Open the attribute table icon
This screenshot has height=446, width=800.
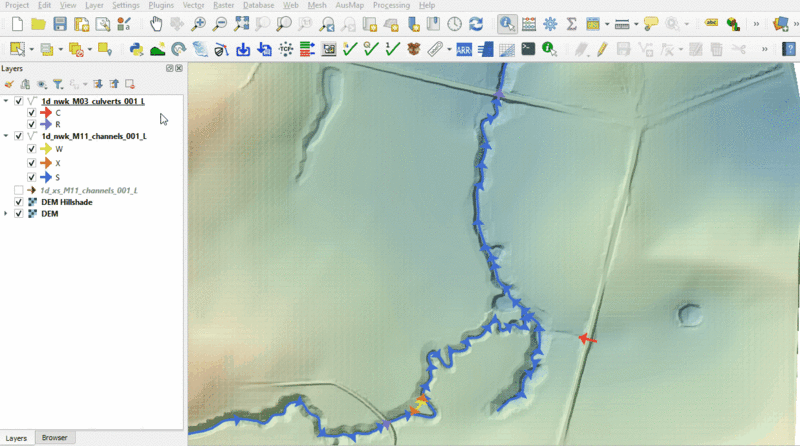tap(528, 23)
